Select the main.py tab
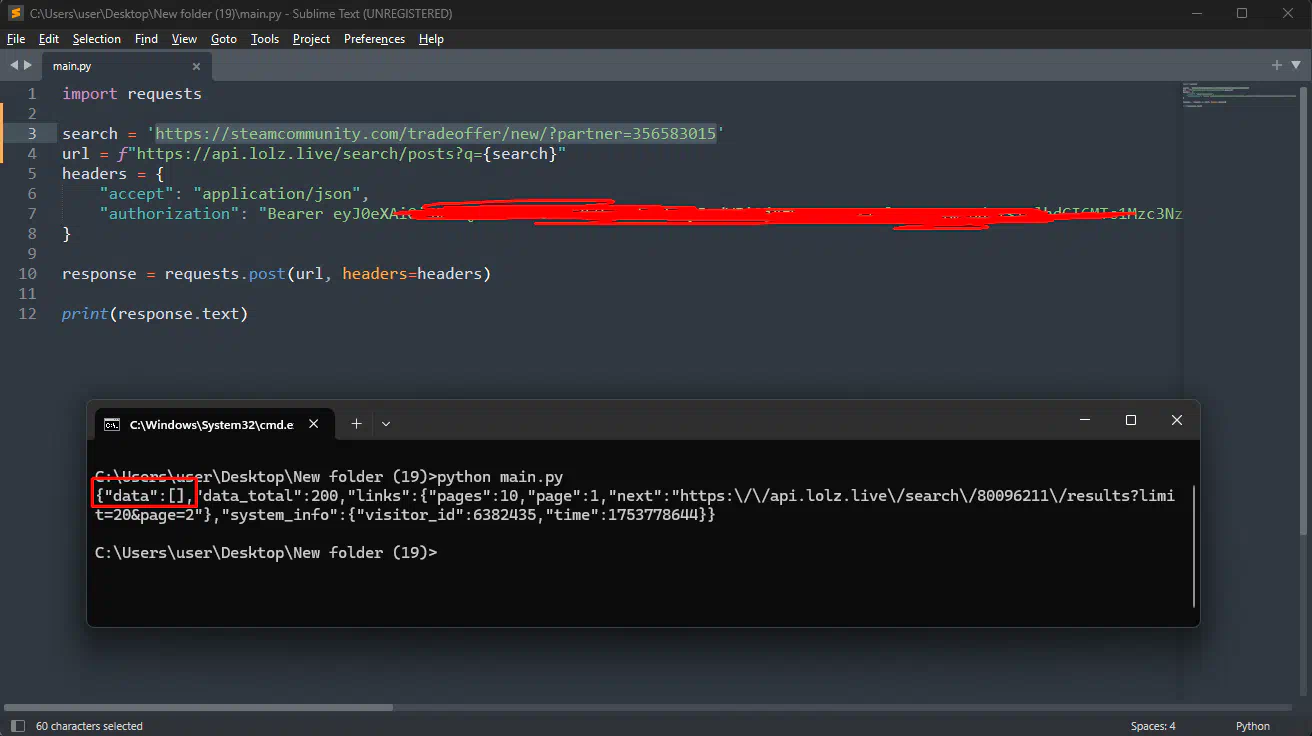Screen dimensions: 1312x736 tap(125, 66)
